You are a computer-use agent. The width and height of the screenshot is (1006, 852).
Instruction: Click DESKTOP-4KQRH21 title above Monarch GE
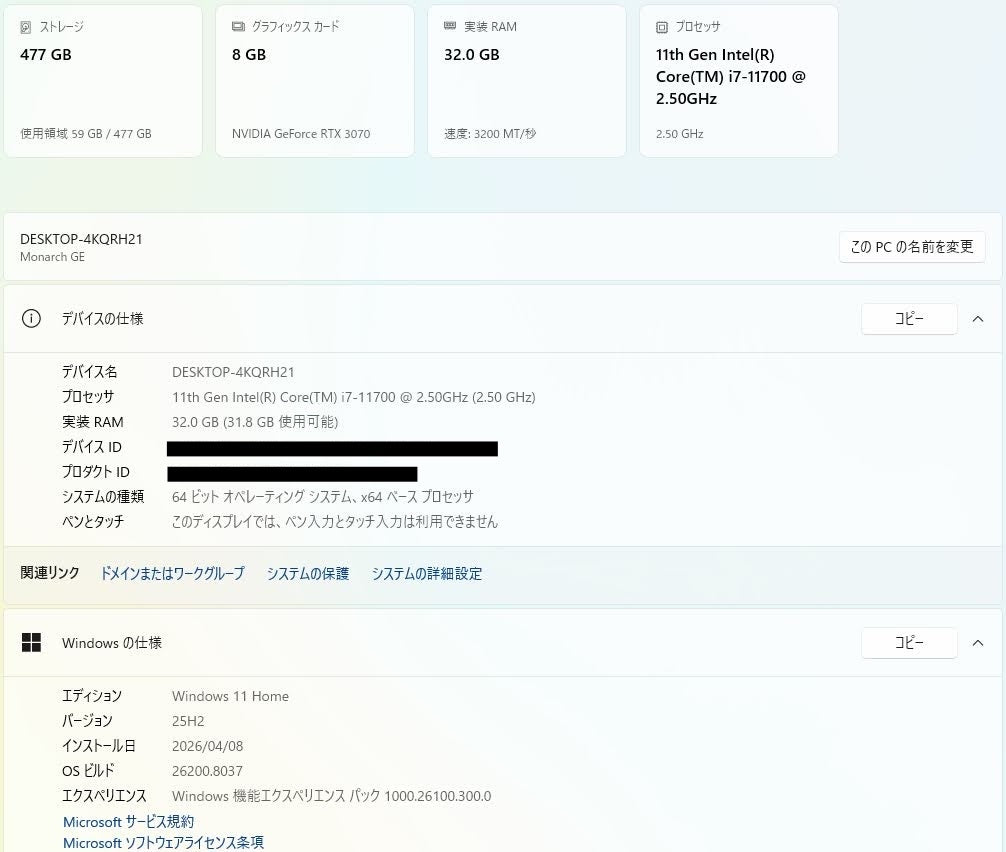pyautogui.click(x=81, y=239)
